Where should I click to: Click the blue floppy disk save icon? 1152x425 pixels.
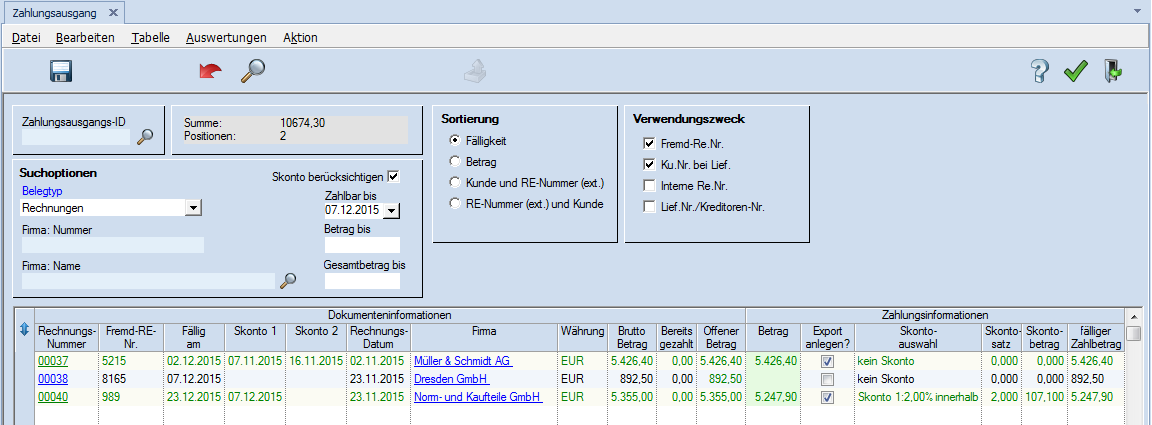(61, 71)
